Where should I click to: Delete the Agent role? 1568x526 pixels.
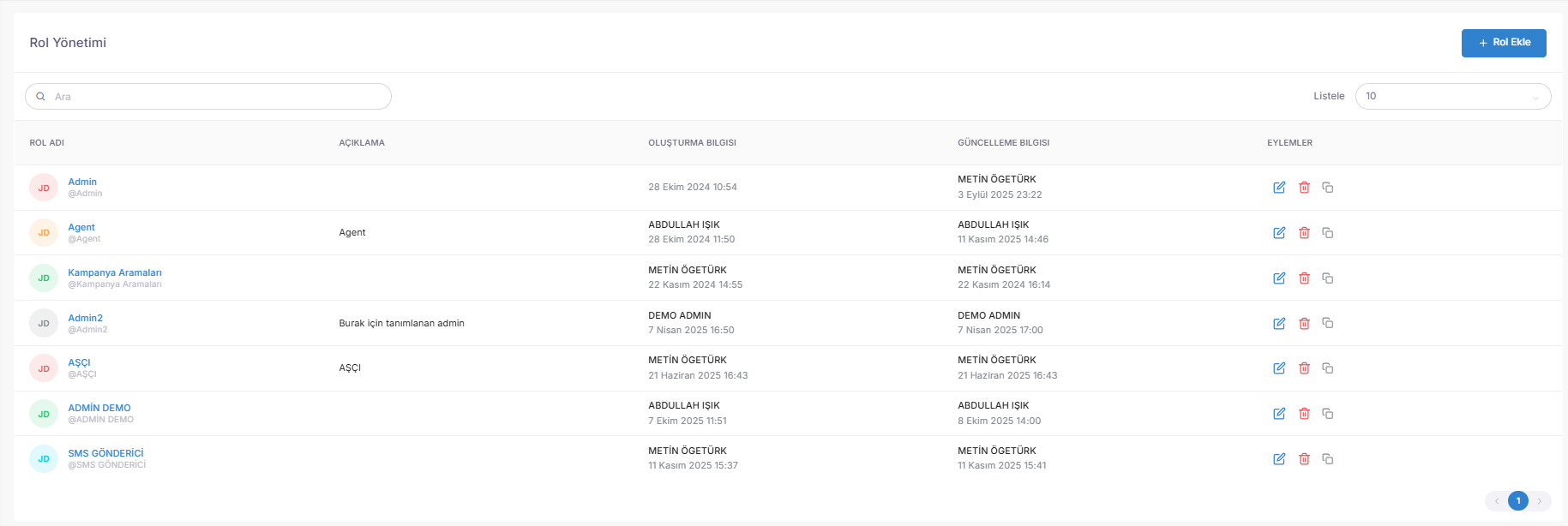pyautogui.click(x=1304, y=233)
